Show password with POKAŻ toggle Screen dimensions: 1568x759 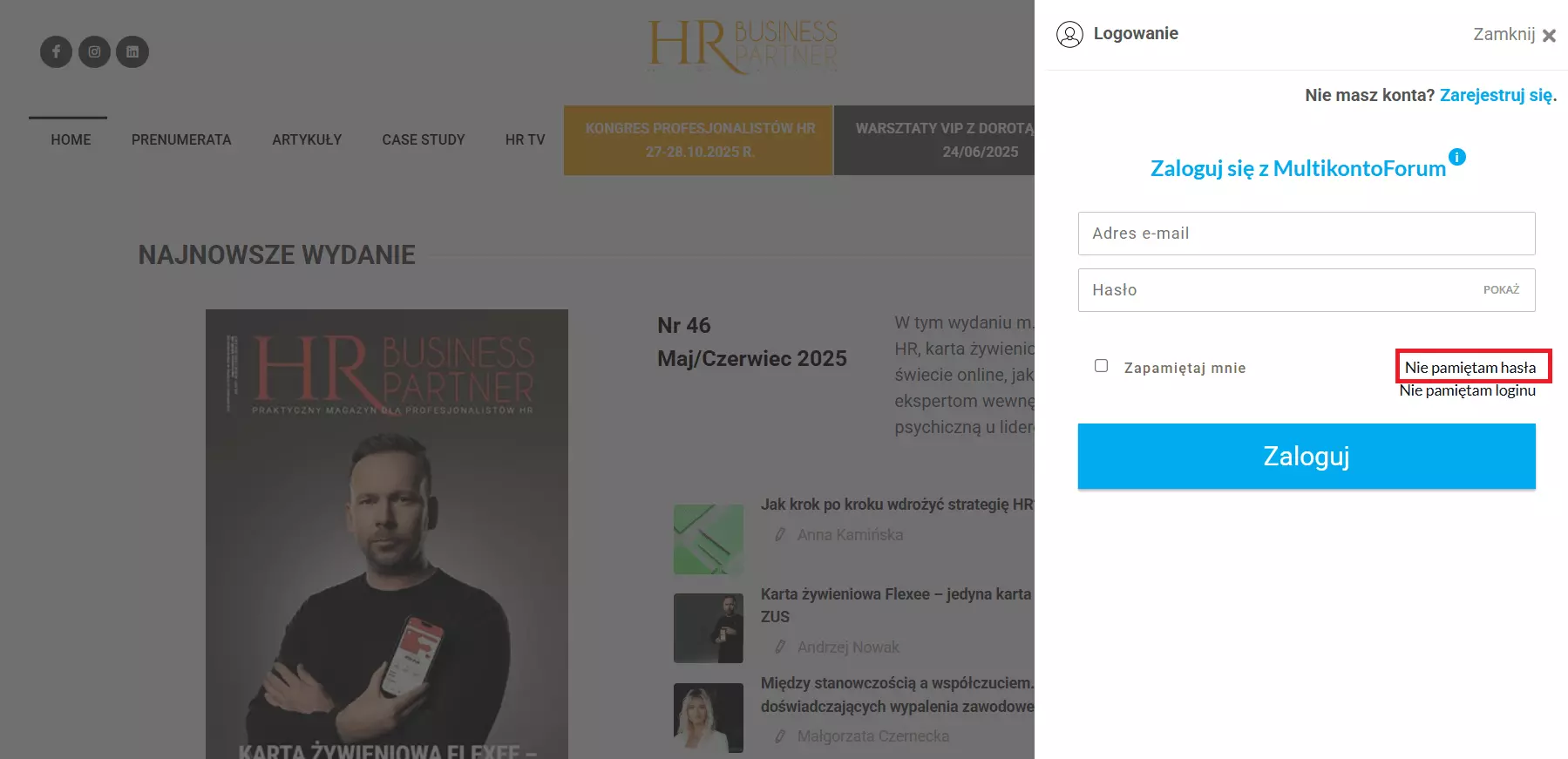(1501, 290)
